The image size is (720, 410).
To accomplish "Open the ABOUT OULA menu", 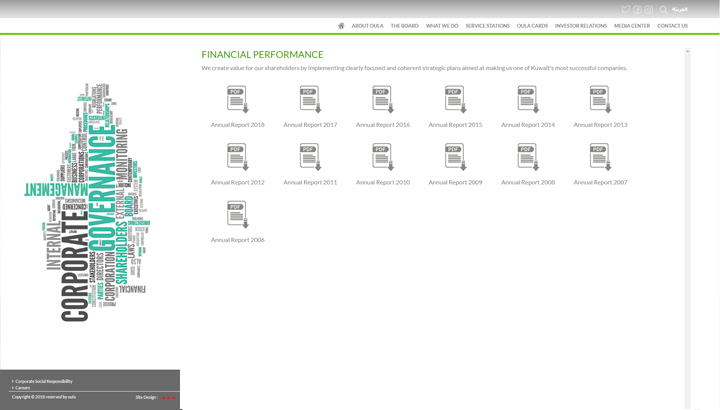I will click(367, 26).
